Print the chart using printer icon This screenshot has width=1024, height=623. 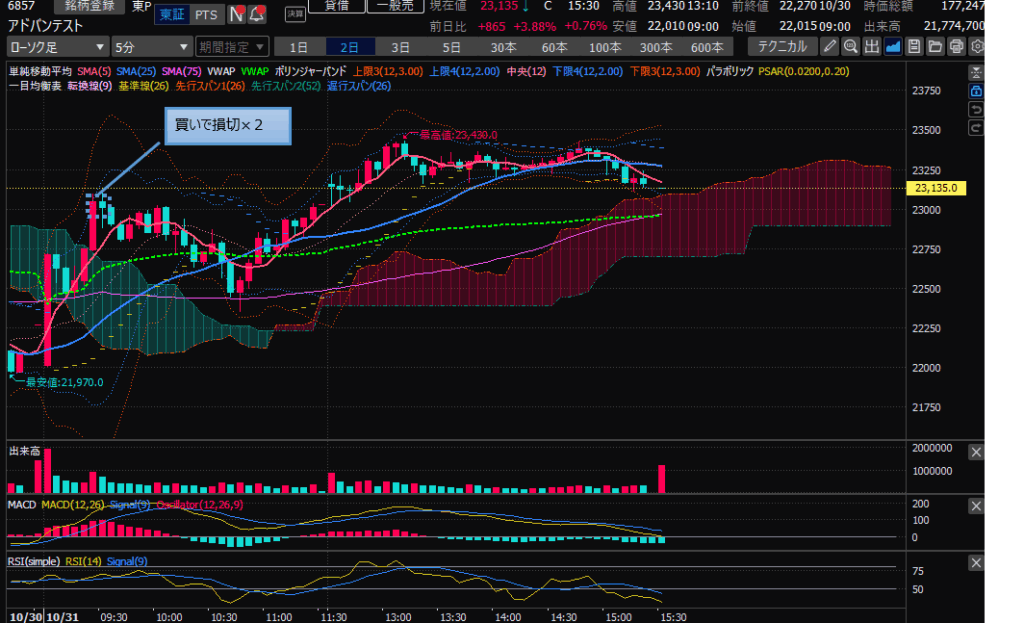point(956,46)
